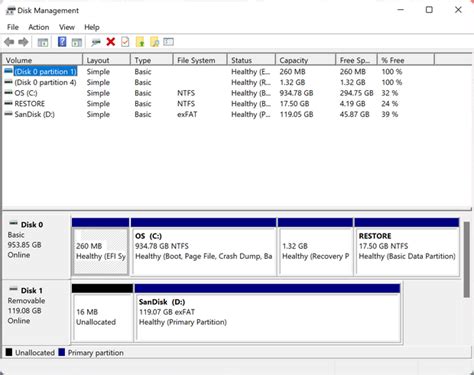
Task: Click the disk icon next to Disk 0
Action: [13, 224]
